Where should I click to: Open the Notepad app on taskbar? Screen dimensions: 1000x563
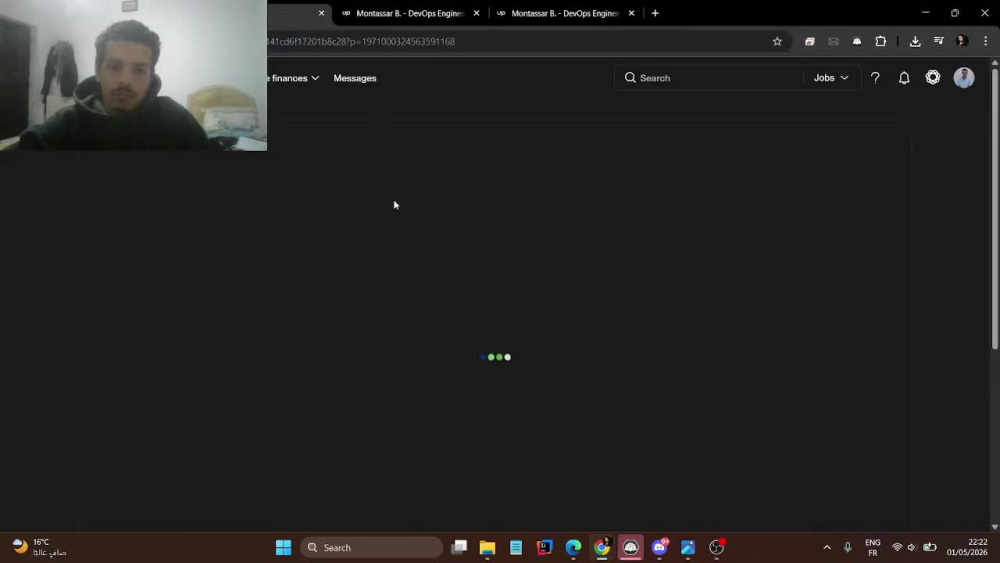(516, 547)
